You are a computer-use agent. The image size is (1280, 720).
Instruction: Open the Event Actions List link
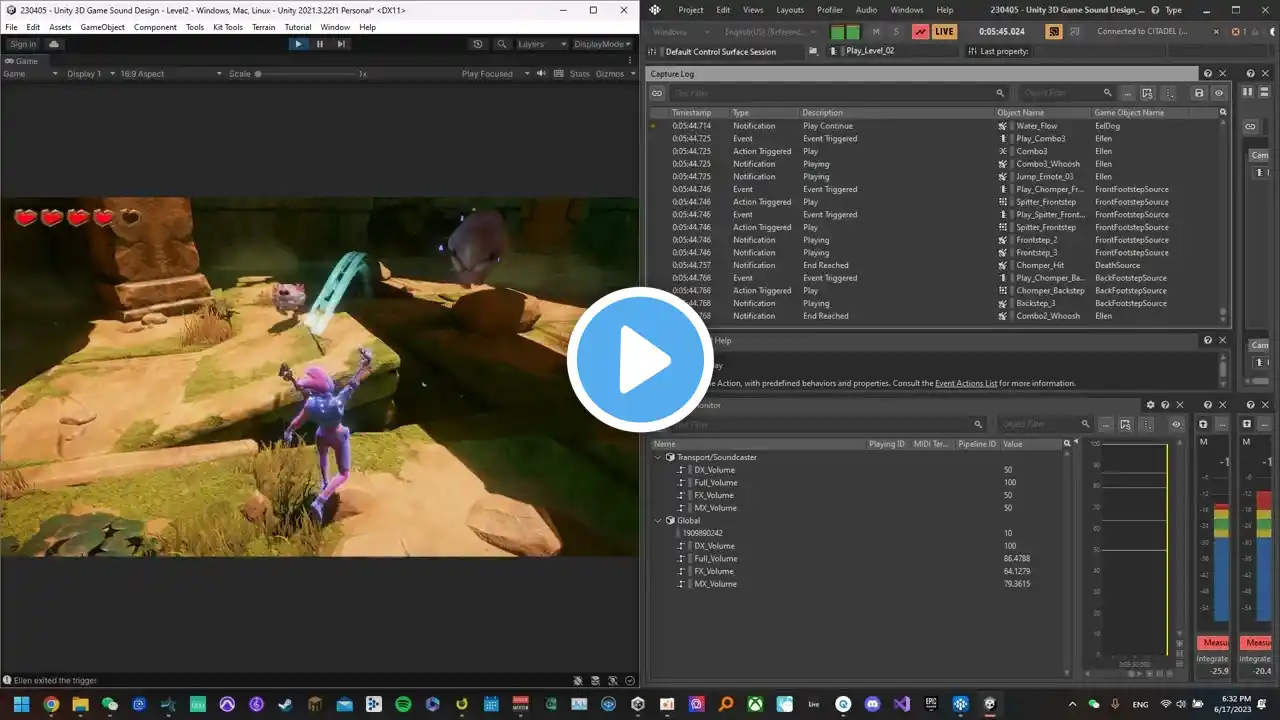[966, 383]
